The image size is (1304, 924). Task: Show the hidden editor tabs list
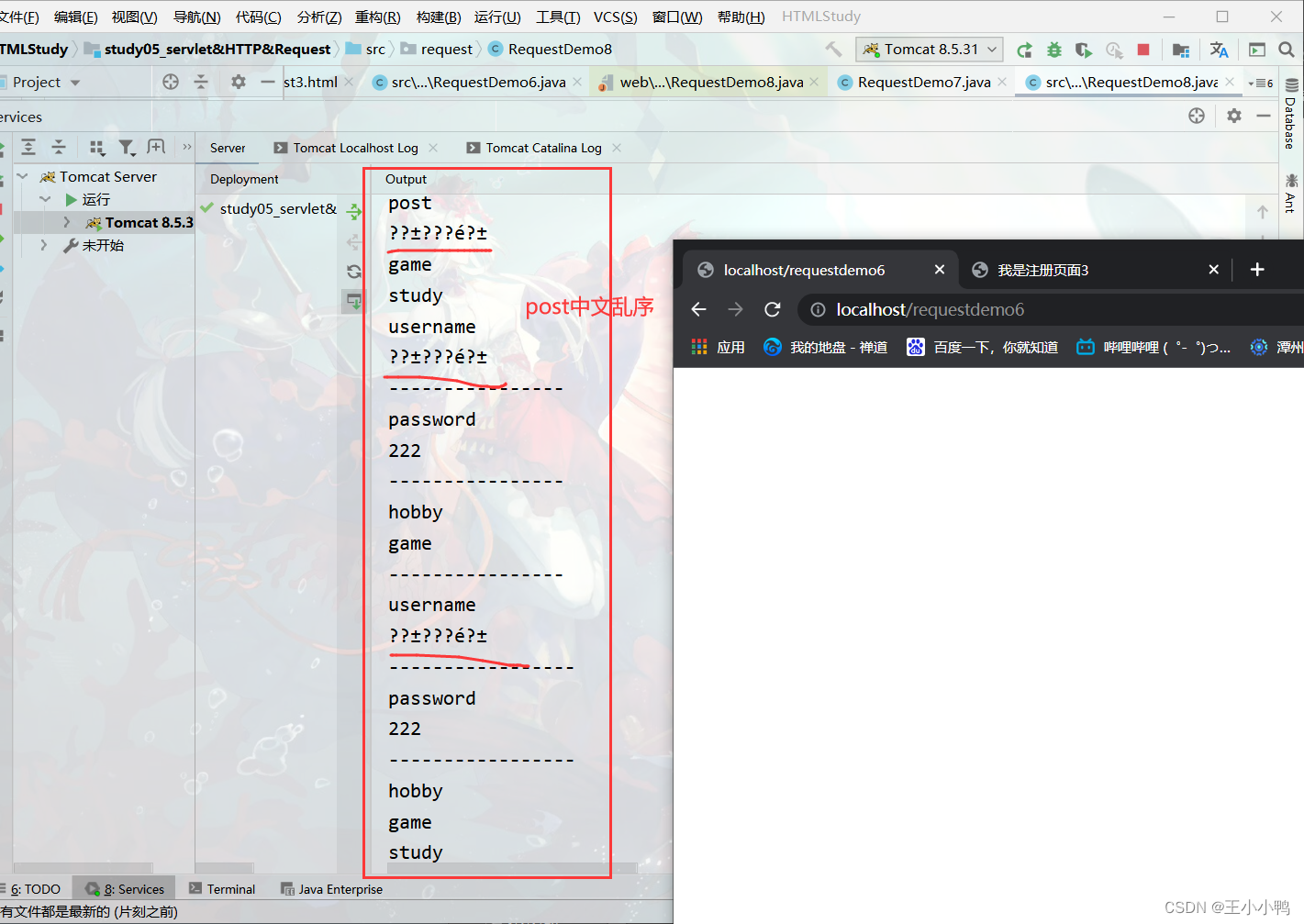[x=1261, y=83]
